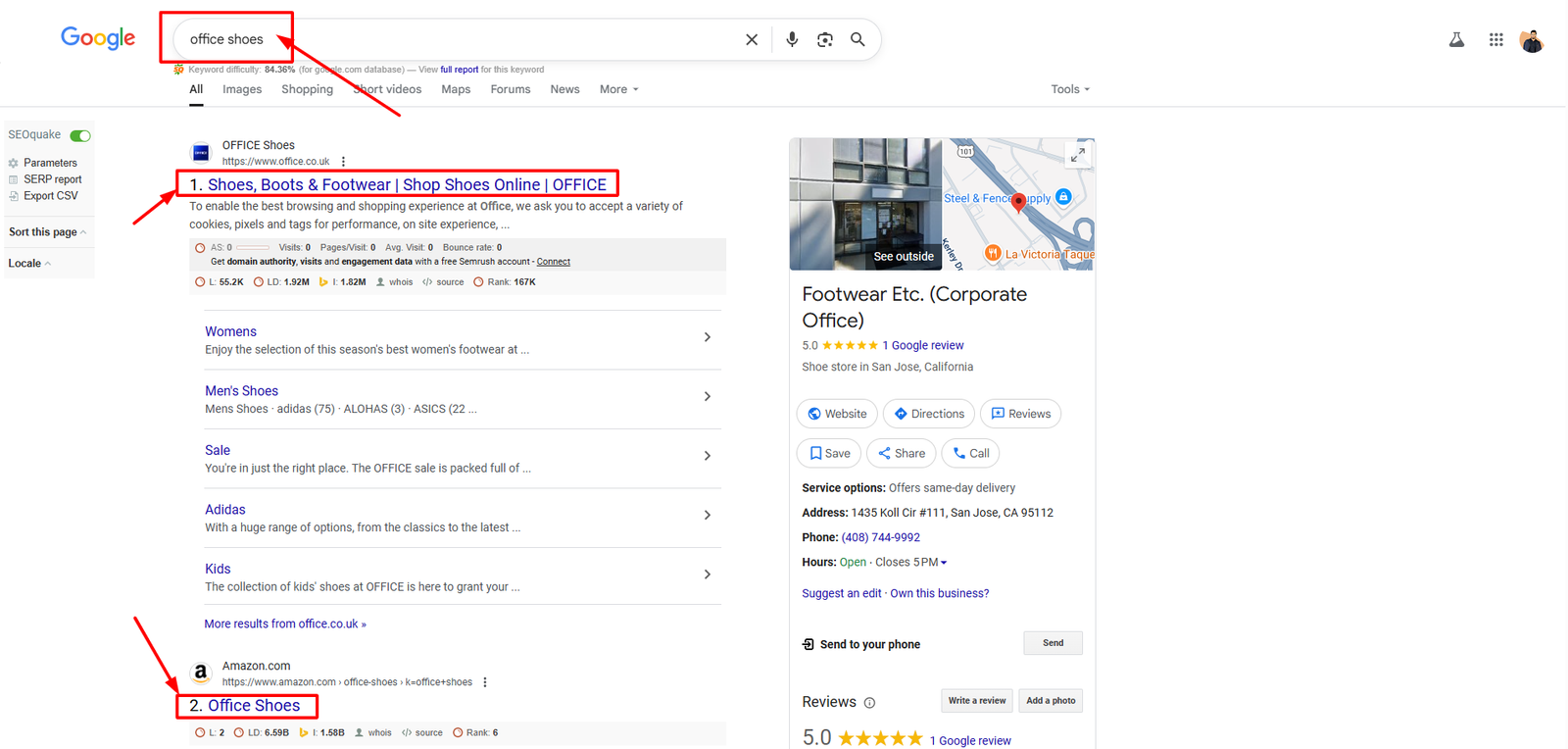The width and height of the screenshot is (1568, 749).
Task: Switch to the Shopping tab
Action: [x=308, y=89]
